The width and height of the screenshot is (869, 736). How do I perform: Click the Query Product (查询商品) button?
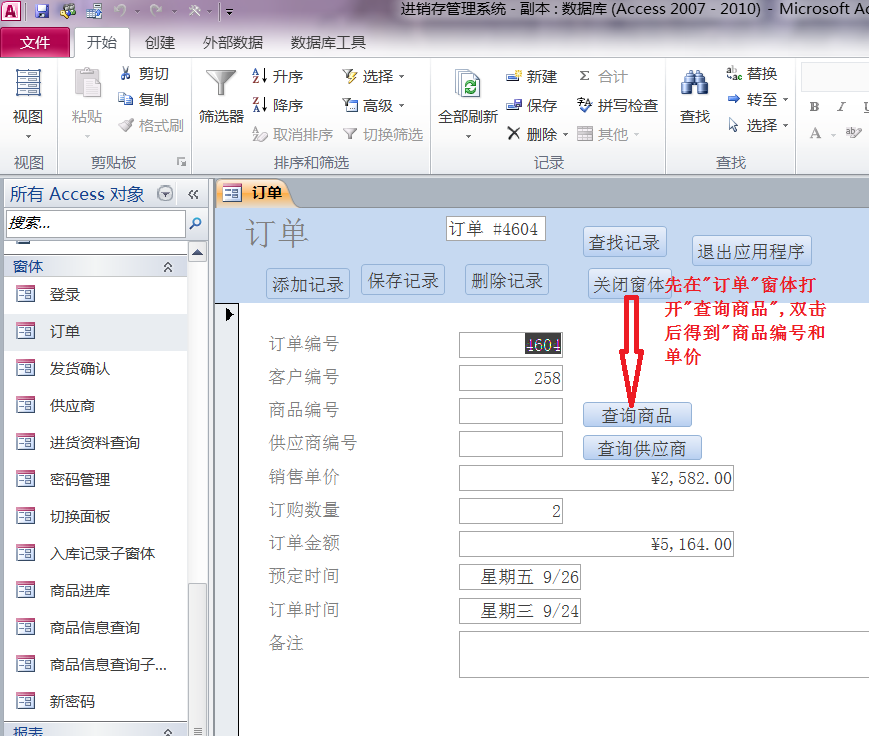click(x=636, y=415)
